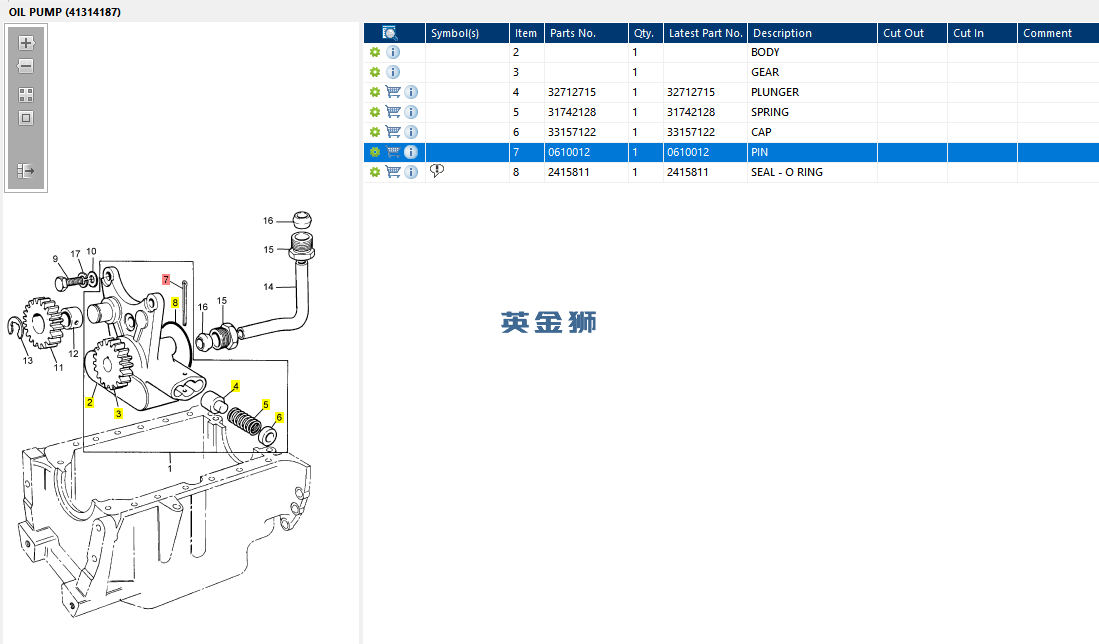Click the four-squares view icon in diagram toolbar

(26, 95)
